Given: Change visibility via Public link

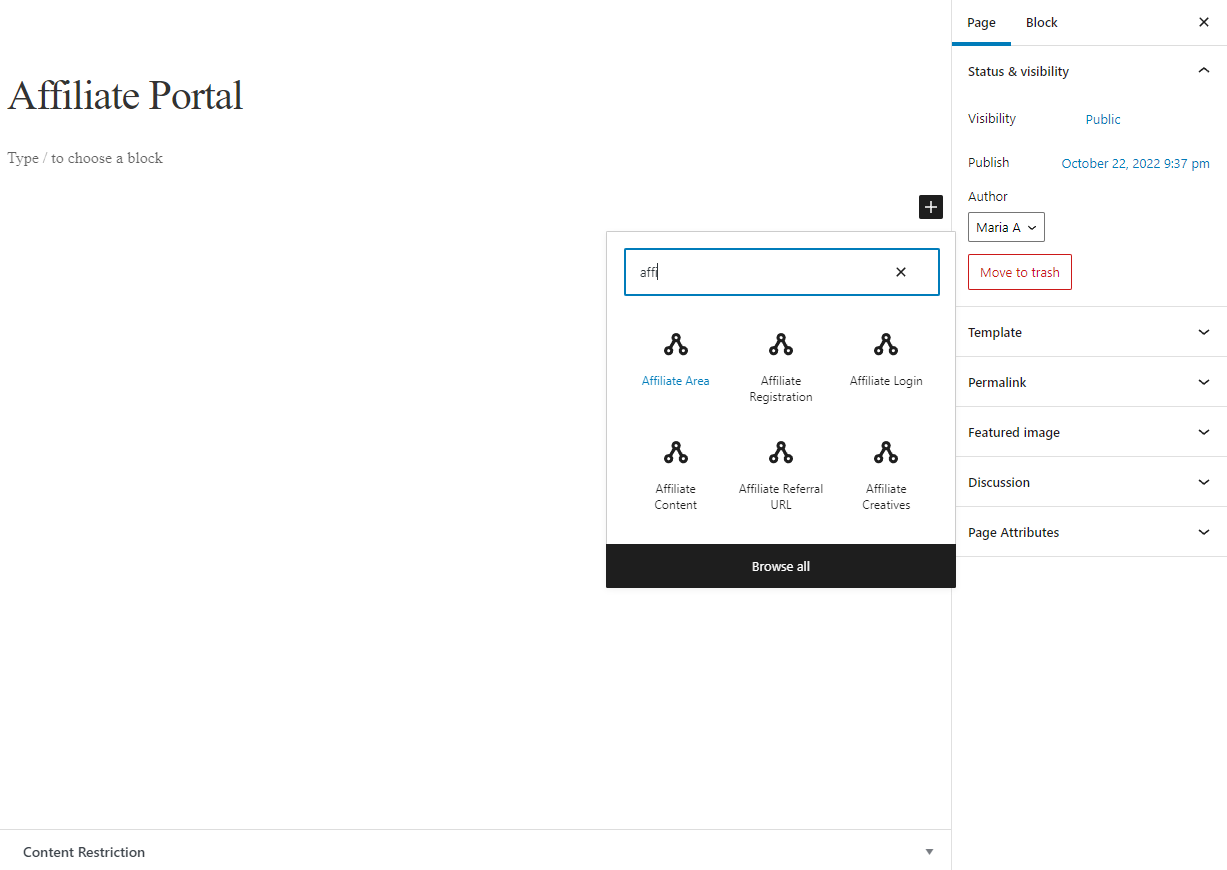Looking at the screenshot, I should pos(1103,119).
